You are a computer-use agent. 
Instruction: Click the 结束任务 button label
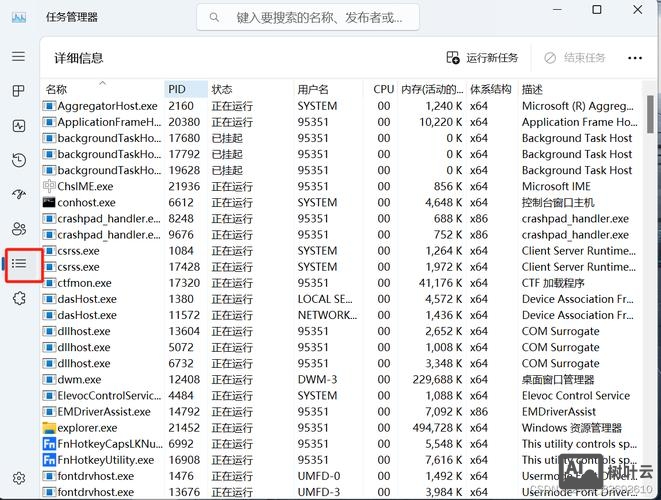coord(585,58)
